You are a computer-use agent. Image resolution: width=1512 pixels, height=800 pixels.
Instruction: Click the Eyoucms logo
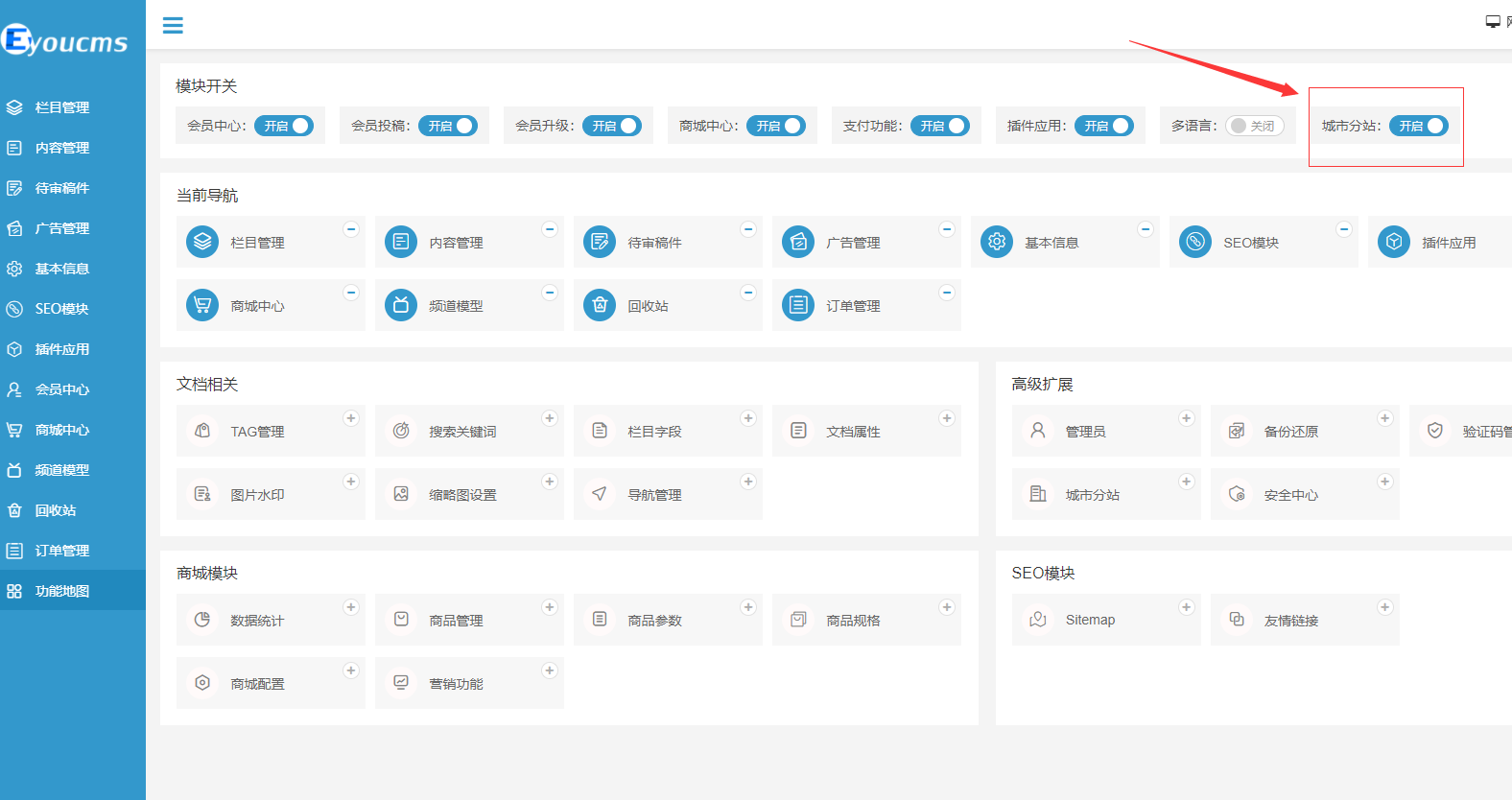(x=65, y=40)
